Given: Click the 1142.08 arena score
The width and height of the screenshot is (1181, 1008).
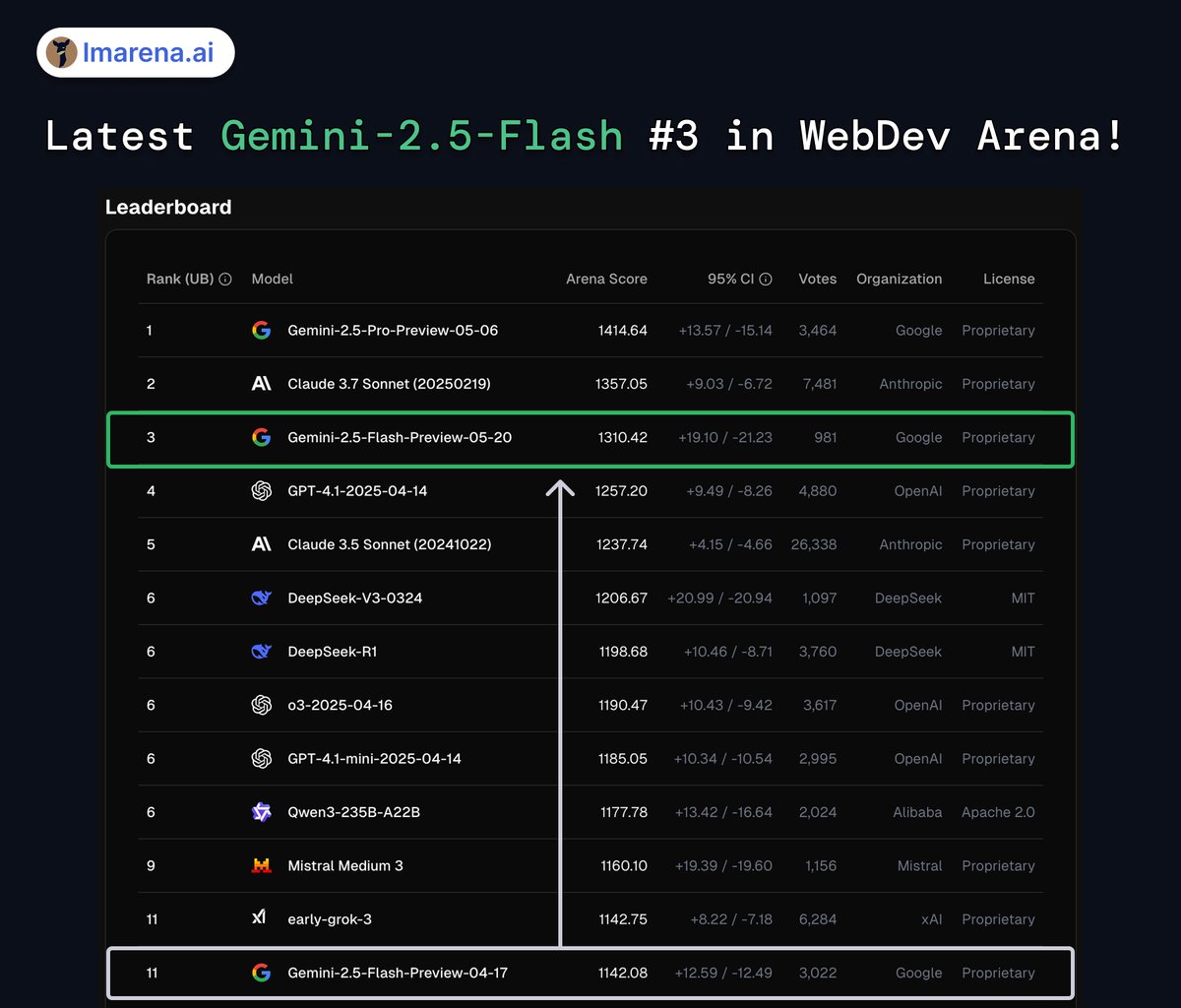Looking at the screenshot, I should pos(623,973).
